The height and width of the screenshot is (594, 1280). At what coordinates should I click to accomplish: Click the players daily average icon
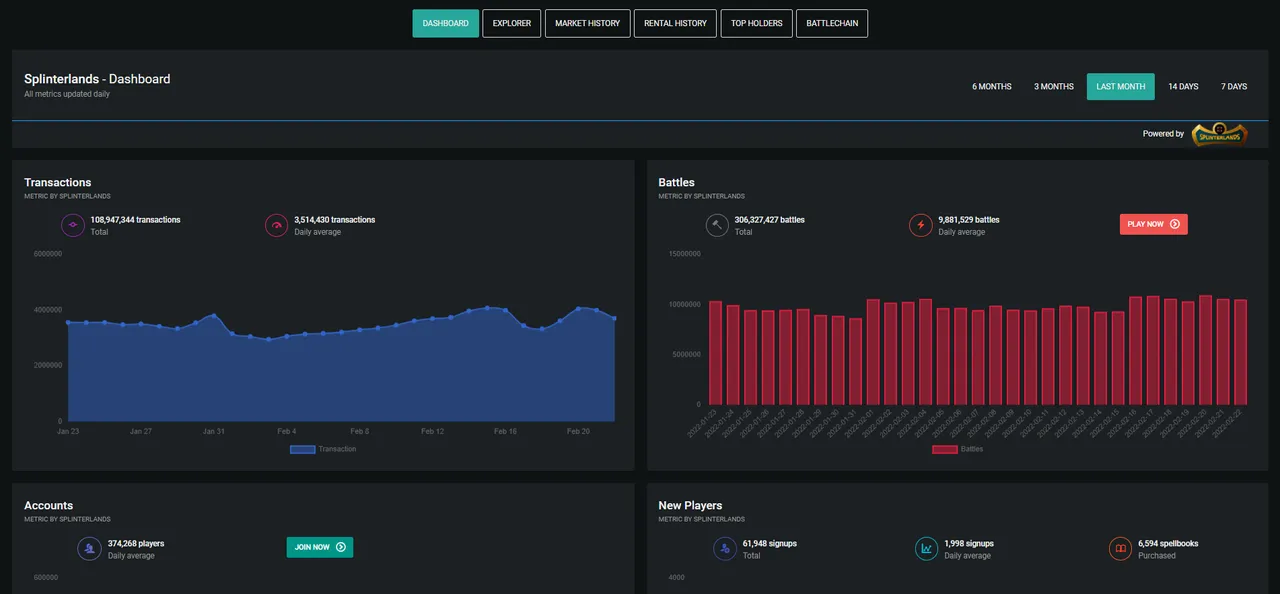click(x=90, y=549)
